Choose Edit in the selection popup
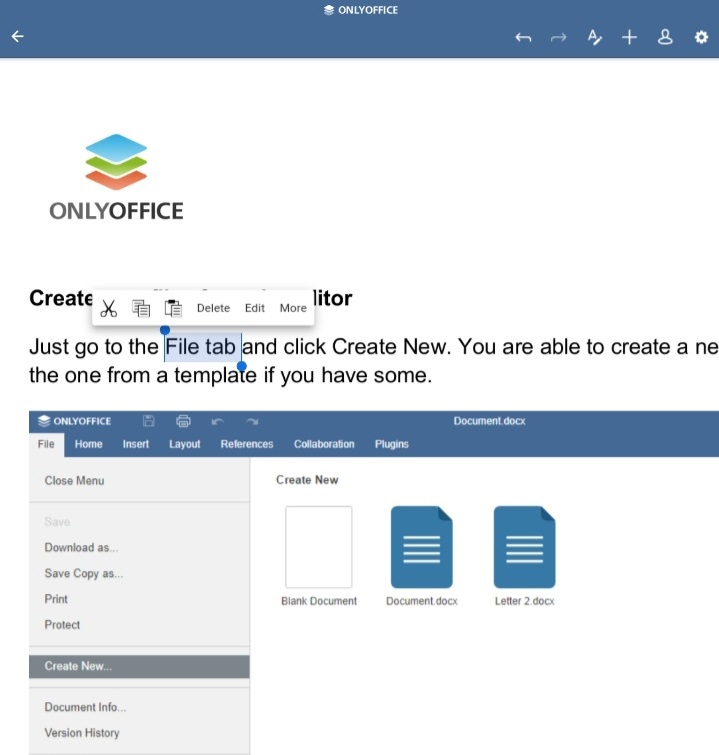The width and height of the screenshot is (719, 755). click(x=255, y=308)
